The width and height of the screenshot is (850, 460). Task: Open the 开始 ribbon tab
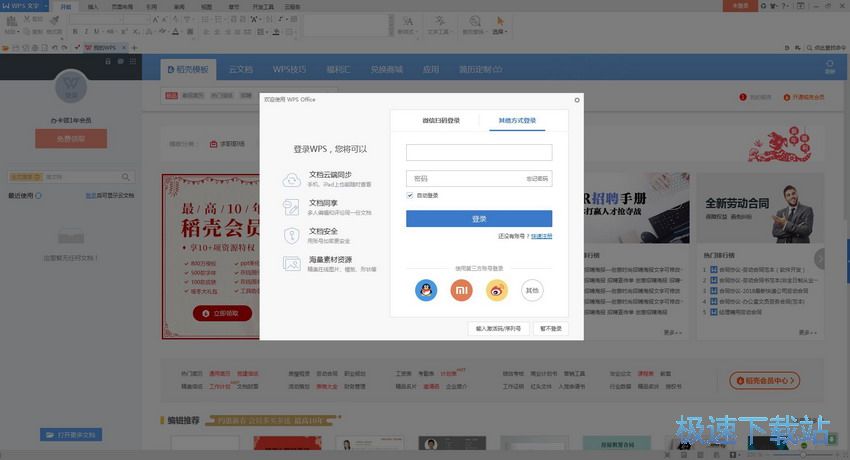(x=66, y=7)
